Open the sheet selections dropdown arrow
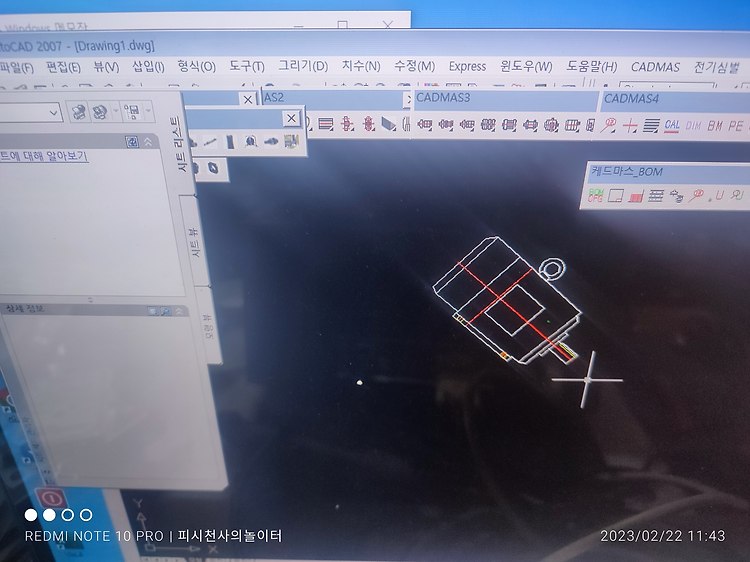Image resolution: width=750 pixels, height=562 pixels. pos(148,112)
